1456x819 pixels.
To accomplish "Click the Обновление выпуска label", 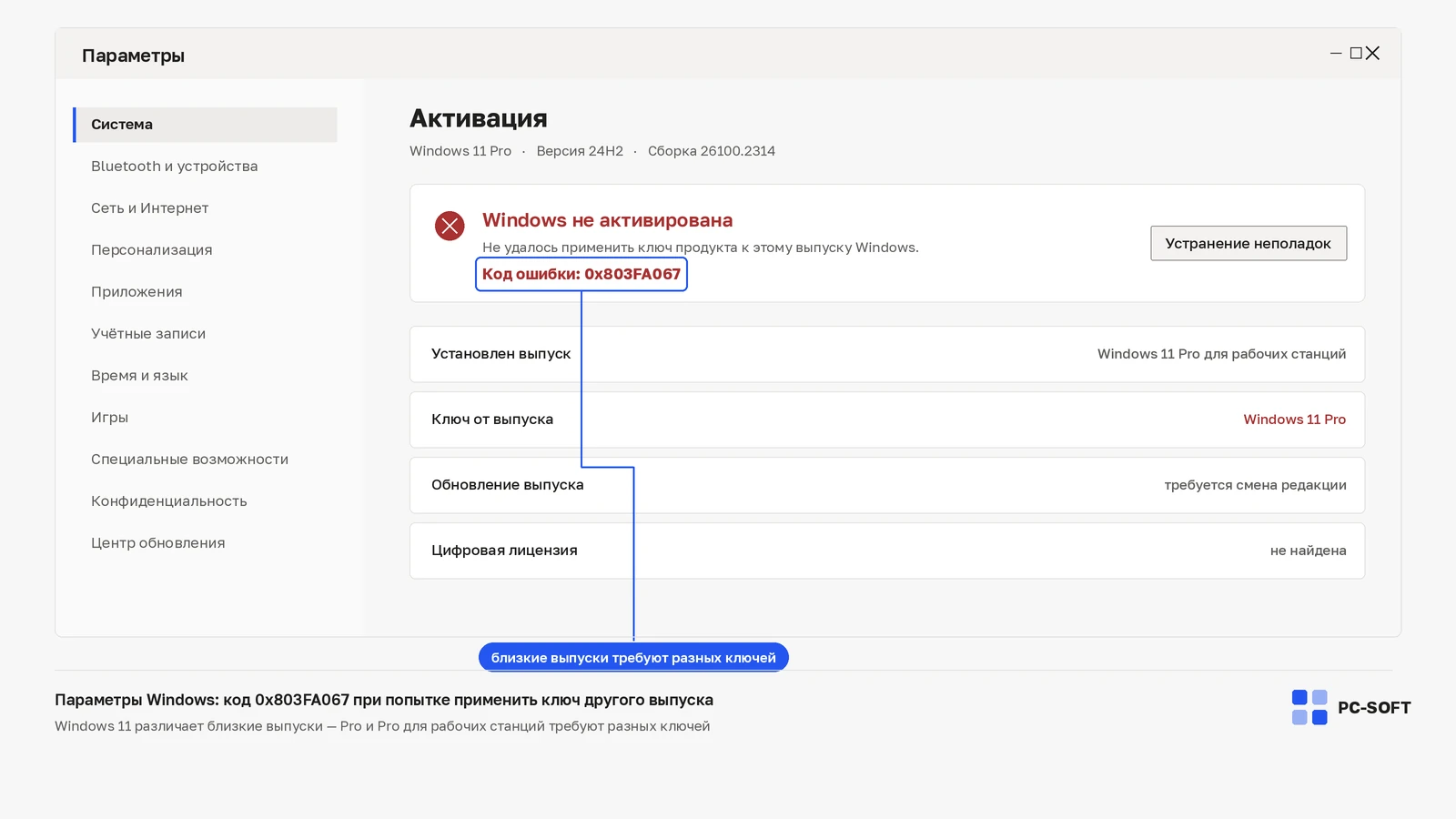I will (x=508, y=485).
